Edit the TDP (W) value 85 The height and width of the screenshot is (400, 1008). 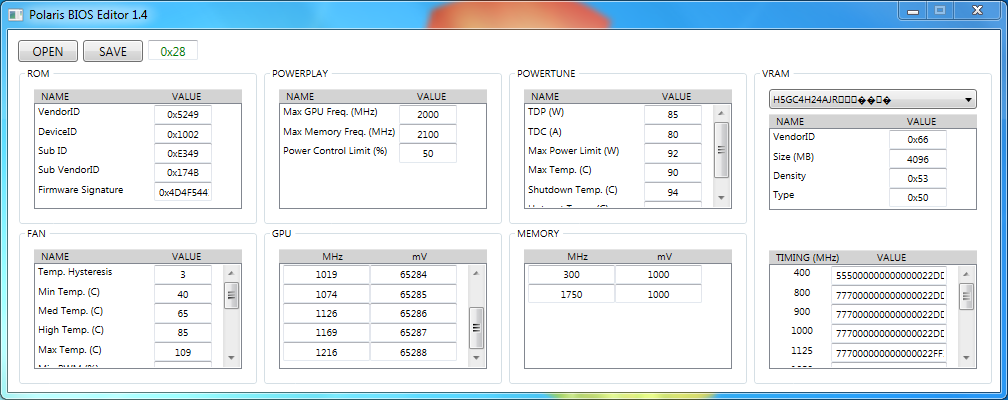point(672,115)
